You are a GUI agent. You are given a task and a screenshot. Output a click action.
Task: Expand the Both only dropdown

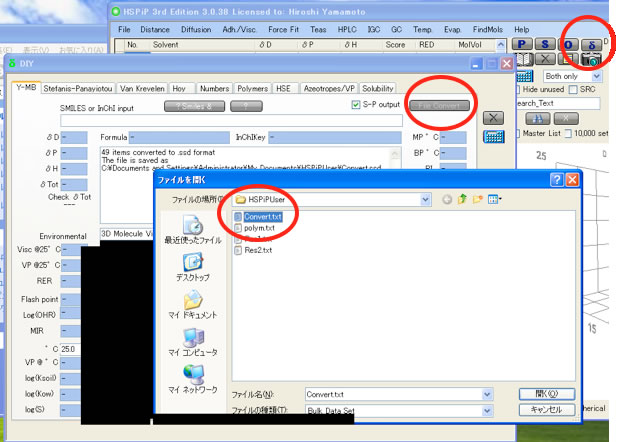click(597, 76)
